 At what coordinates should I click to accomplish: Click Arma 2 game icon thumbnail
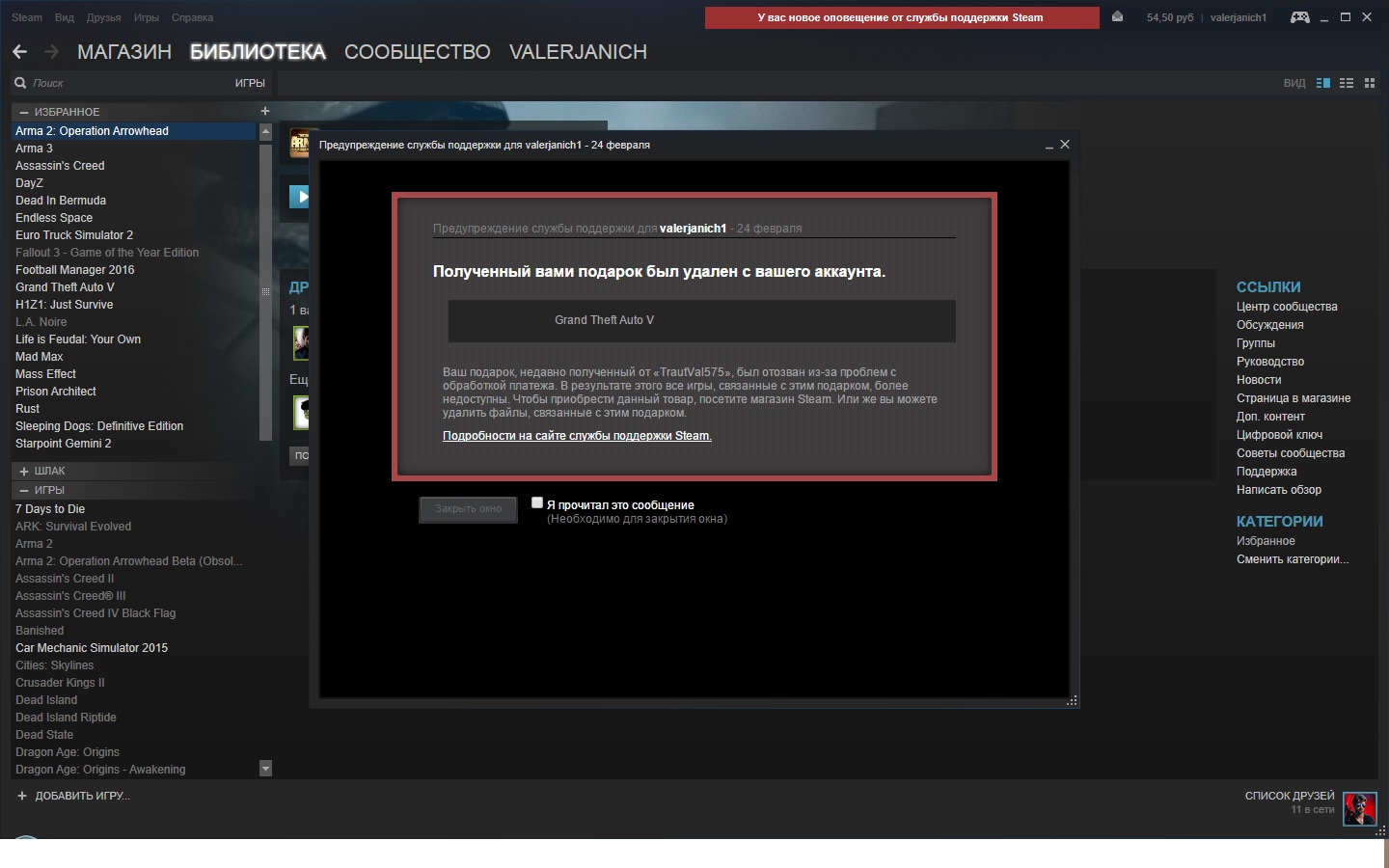[x=300, y=144]
